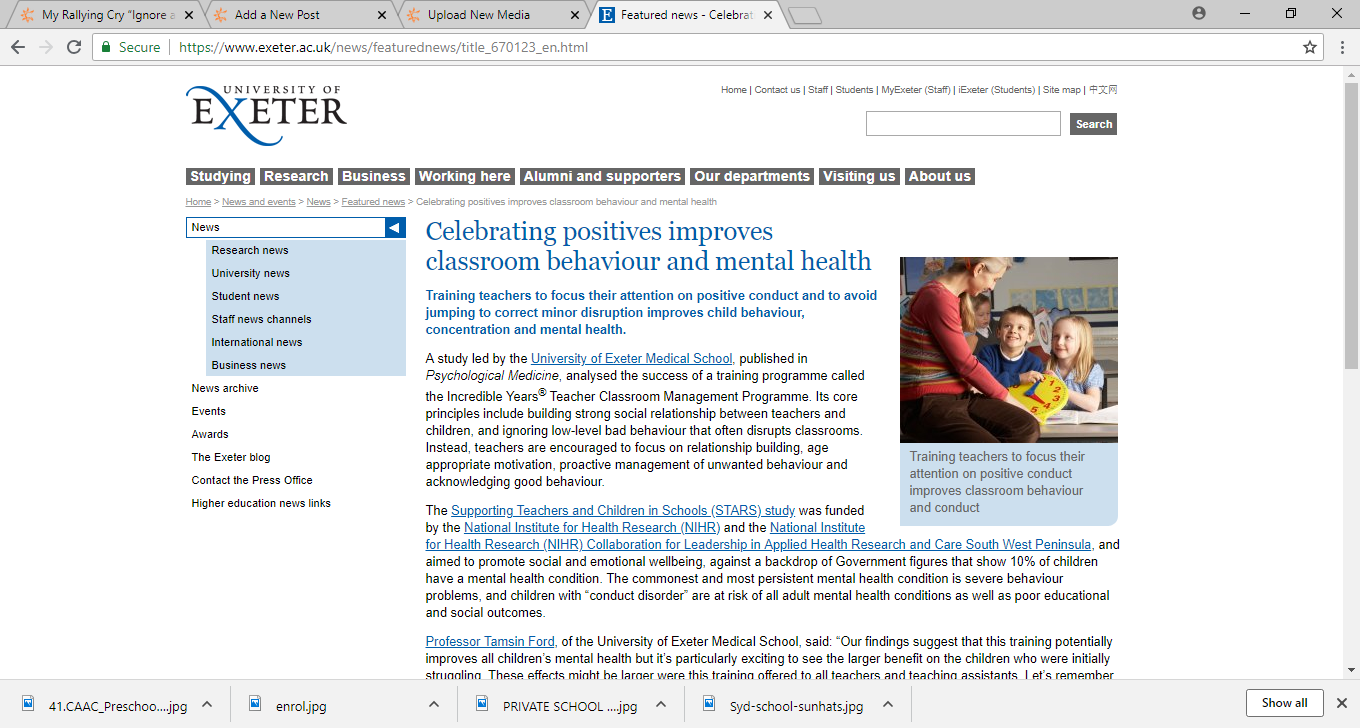Screen dimensions: 1360x728
Task: Open National Institute for Health Research (NIHR) link
Action: (x=592, y=528)
